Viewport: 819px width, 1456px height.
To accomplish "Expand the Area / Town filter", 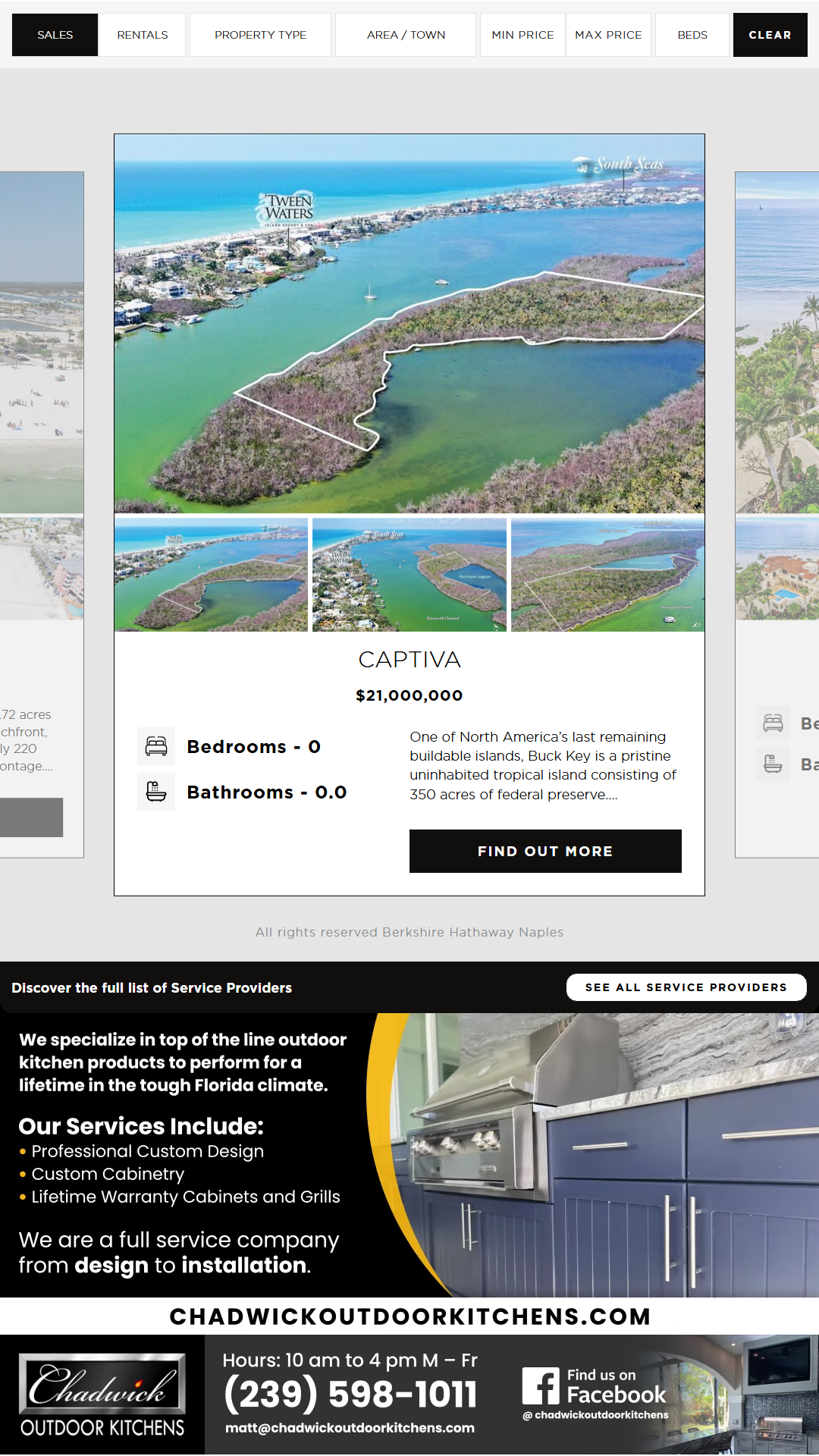I will click(406, 35).
